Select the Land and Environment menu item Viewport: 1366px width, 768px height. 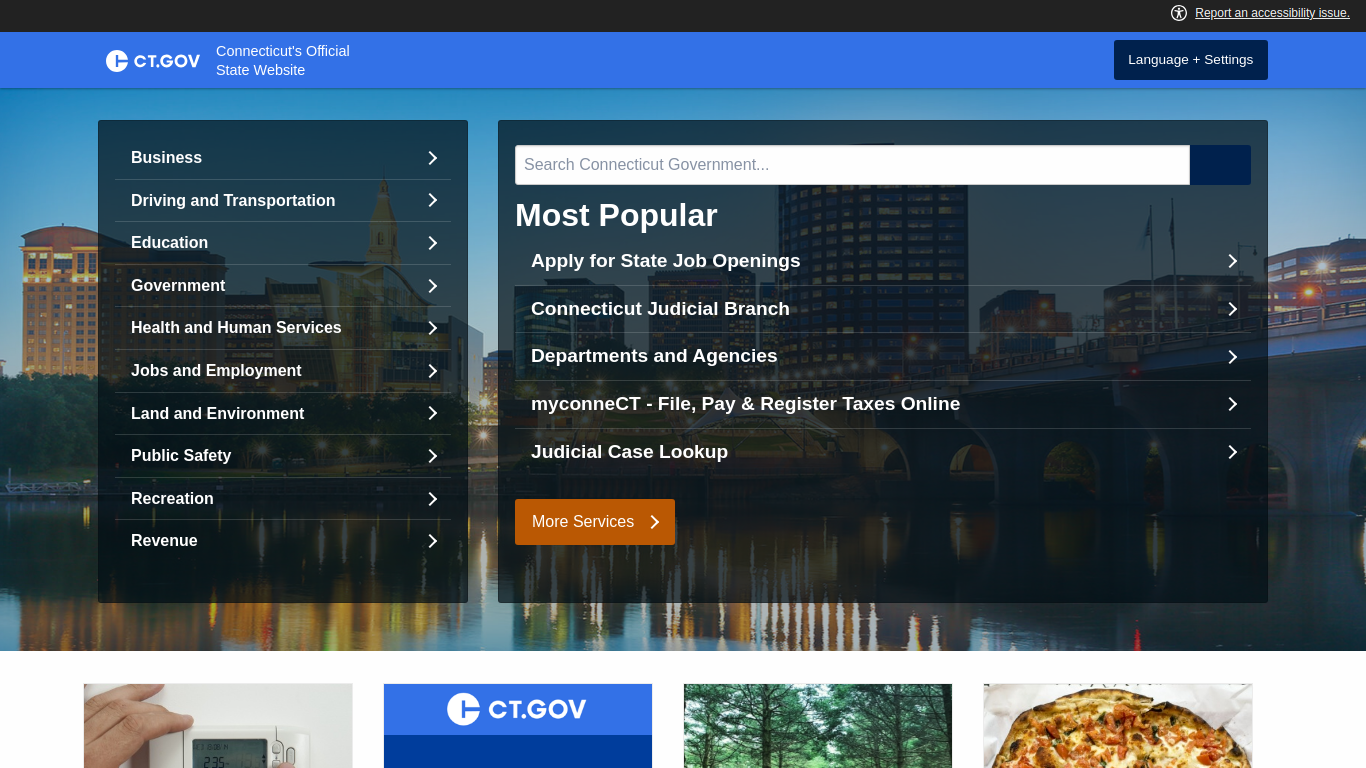(x=283, y=414)
